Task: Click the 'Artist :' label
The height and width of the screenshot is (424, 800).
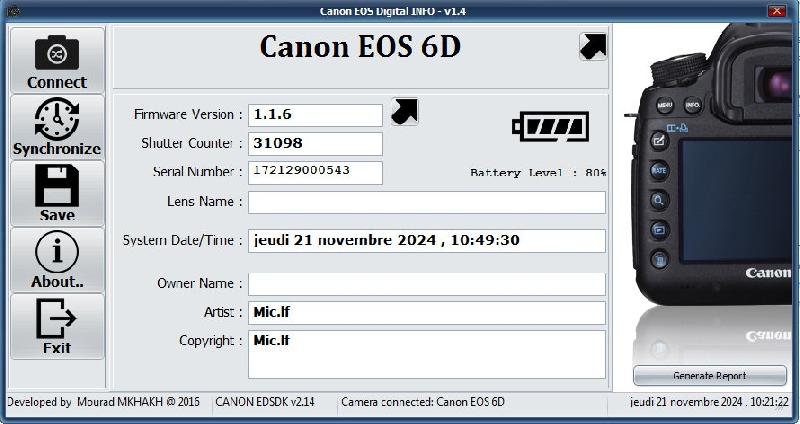Action: 223,312
